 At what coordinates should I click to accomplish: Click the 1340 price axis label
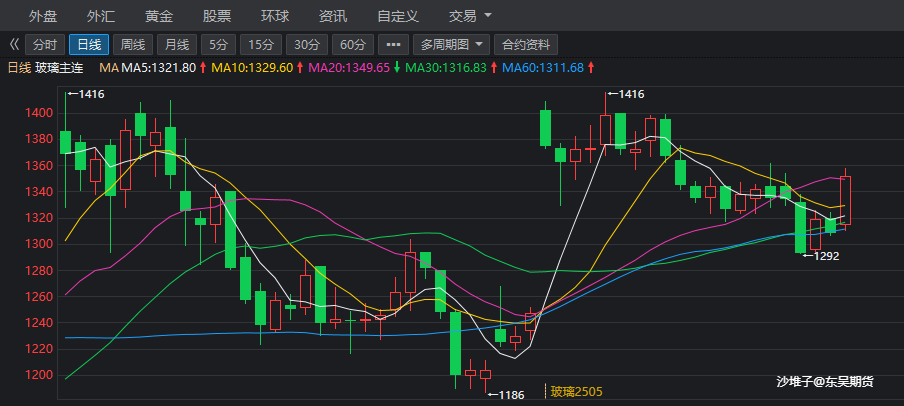[39, 191]
